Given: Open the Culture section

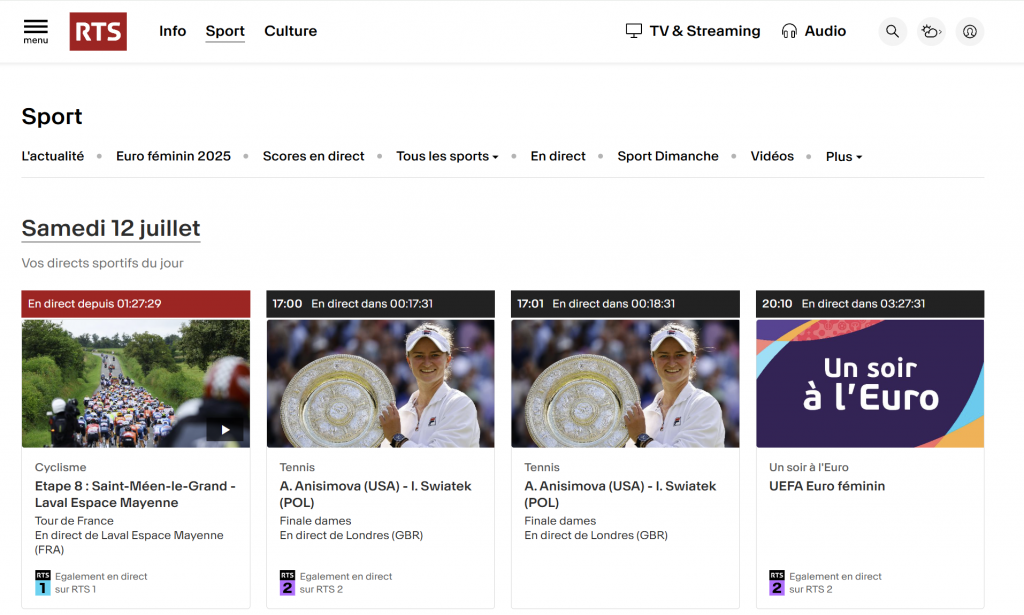Looking at the screenshot, I should pos(291,31).
